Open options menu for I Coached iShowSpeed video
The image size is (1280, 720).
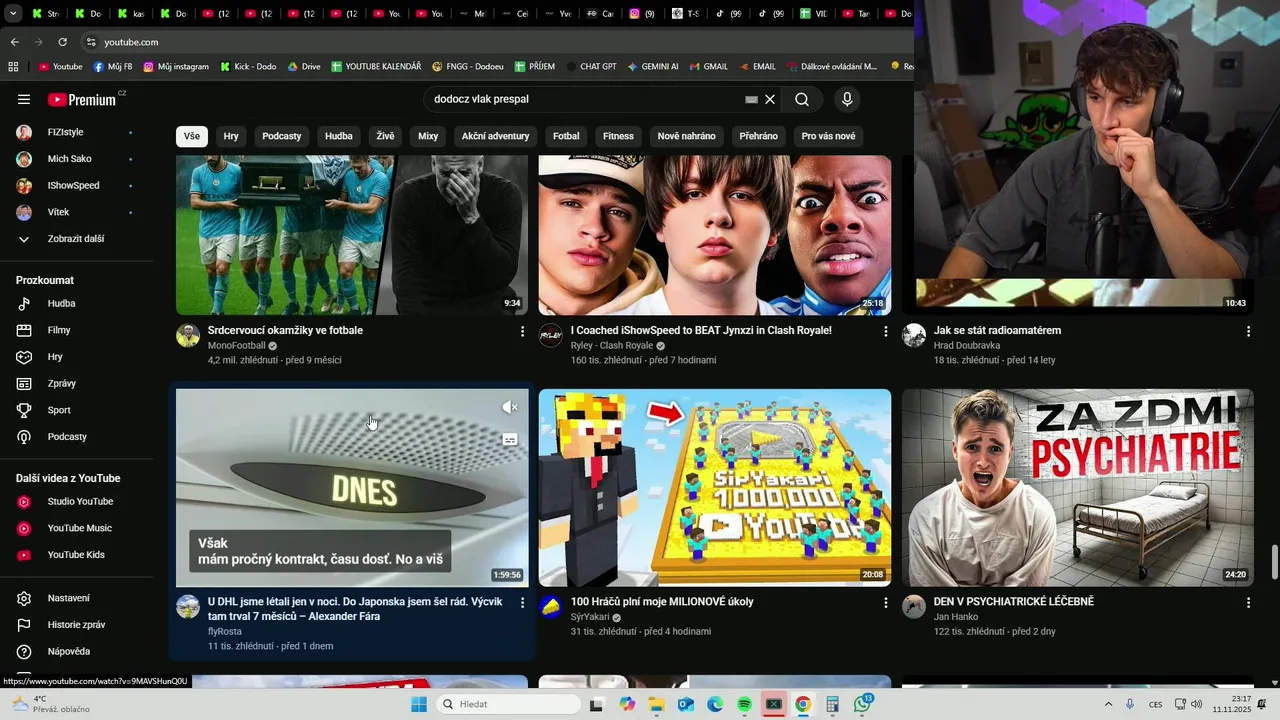[x=885, y=331]
